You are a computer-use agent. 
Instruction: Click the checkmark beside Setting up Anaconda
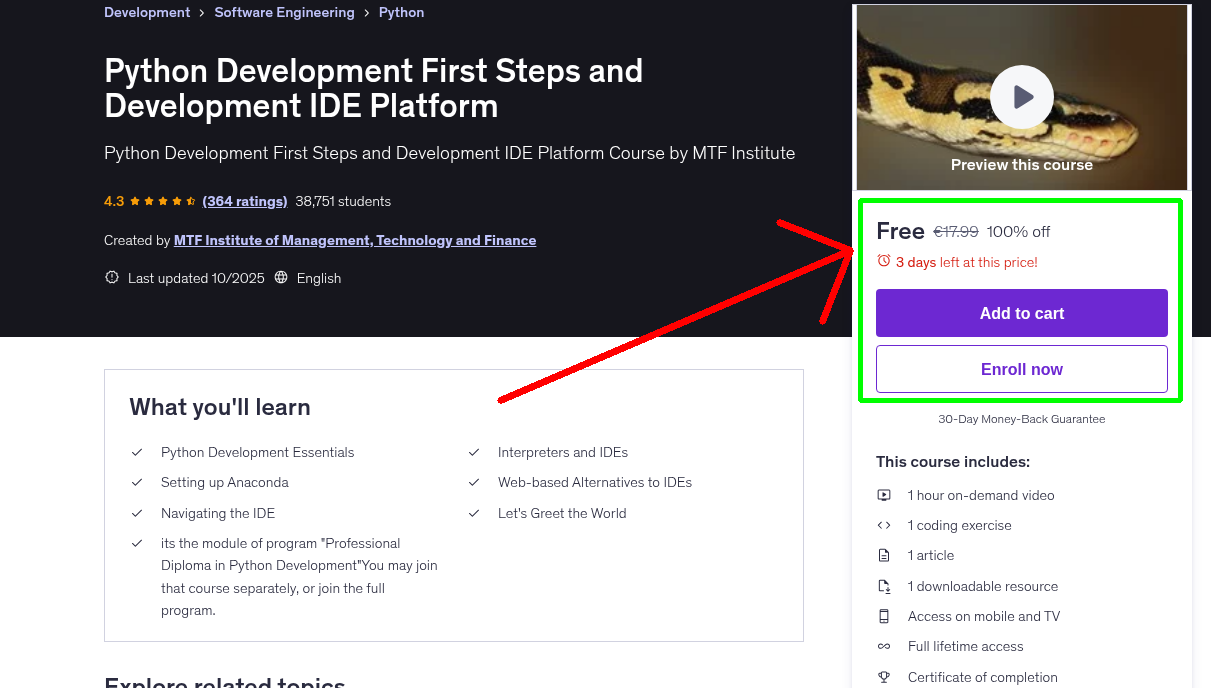(137, 482)
